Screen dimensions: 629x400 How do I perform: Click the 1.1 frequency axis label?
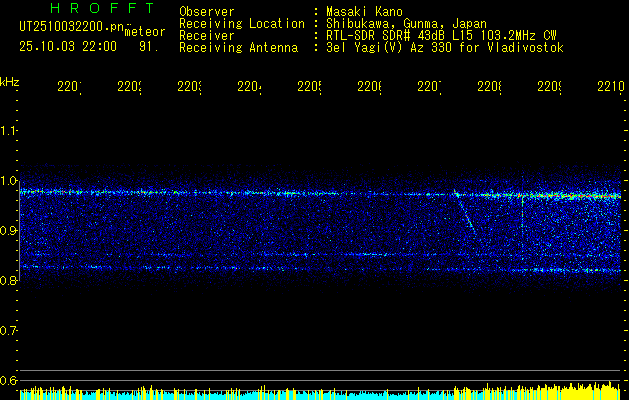(8, 130)
